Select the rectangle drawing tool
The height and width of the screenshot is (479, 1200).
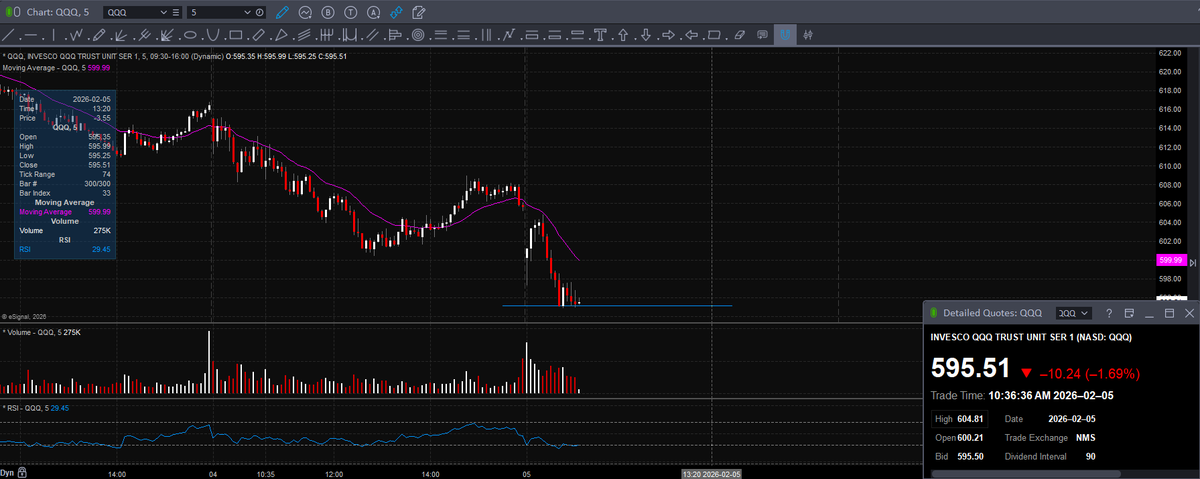click(235, 35)
